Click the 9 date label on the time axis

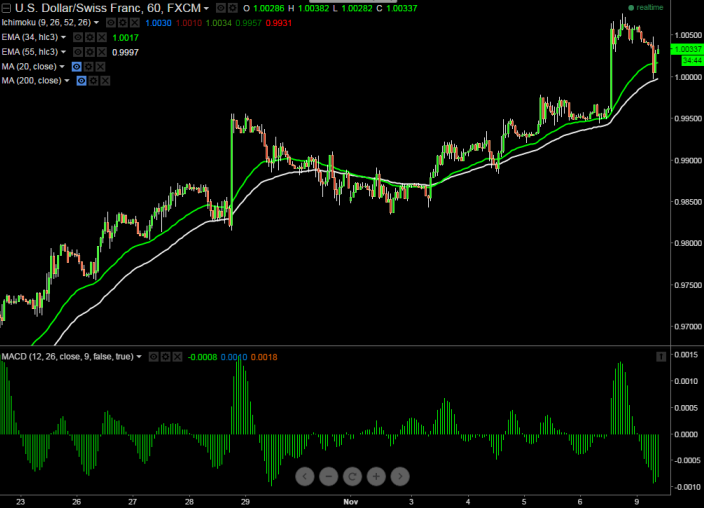637,502
